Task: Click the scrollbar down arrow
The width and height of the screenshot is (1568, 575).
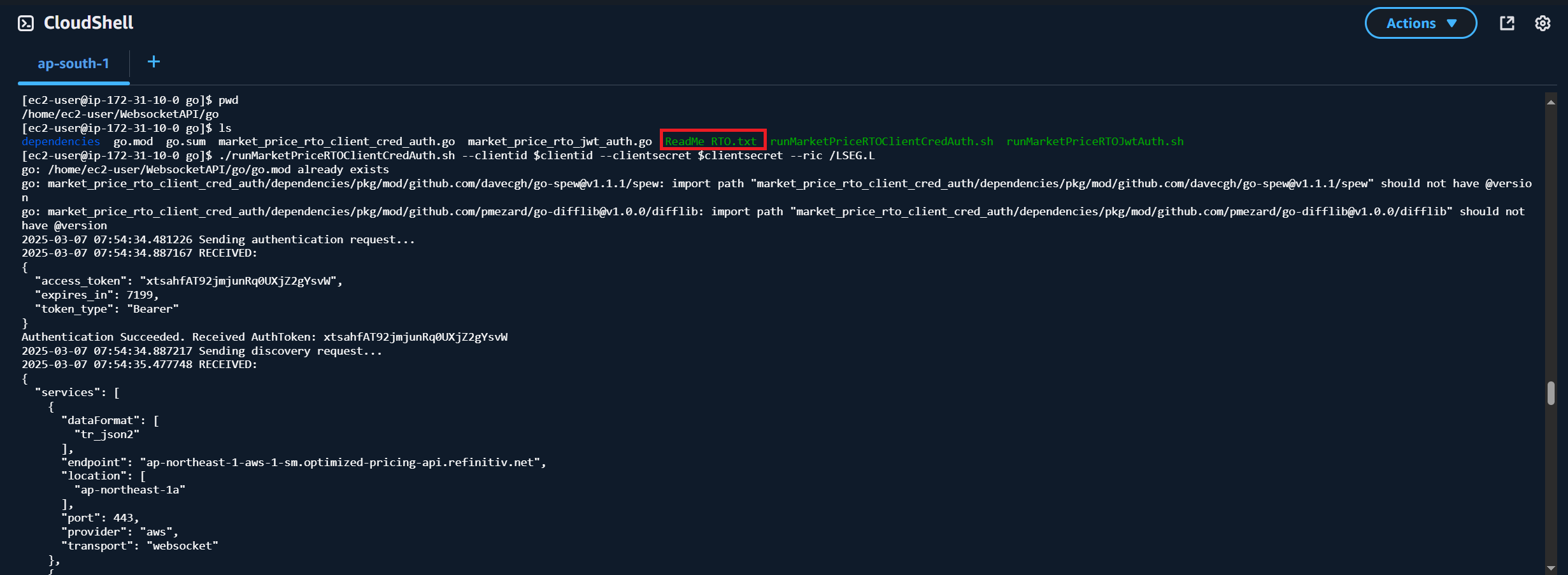Action: click(1551, 568)
